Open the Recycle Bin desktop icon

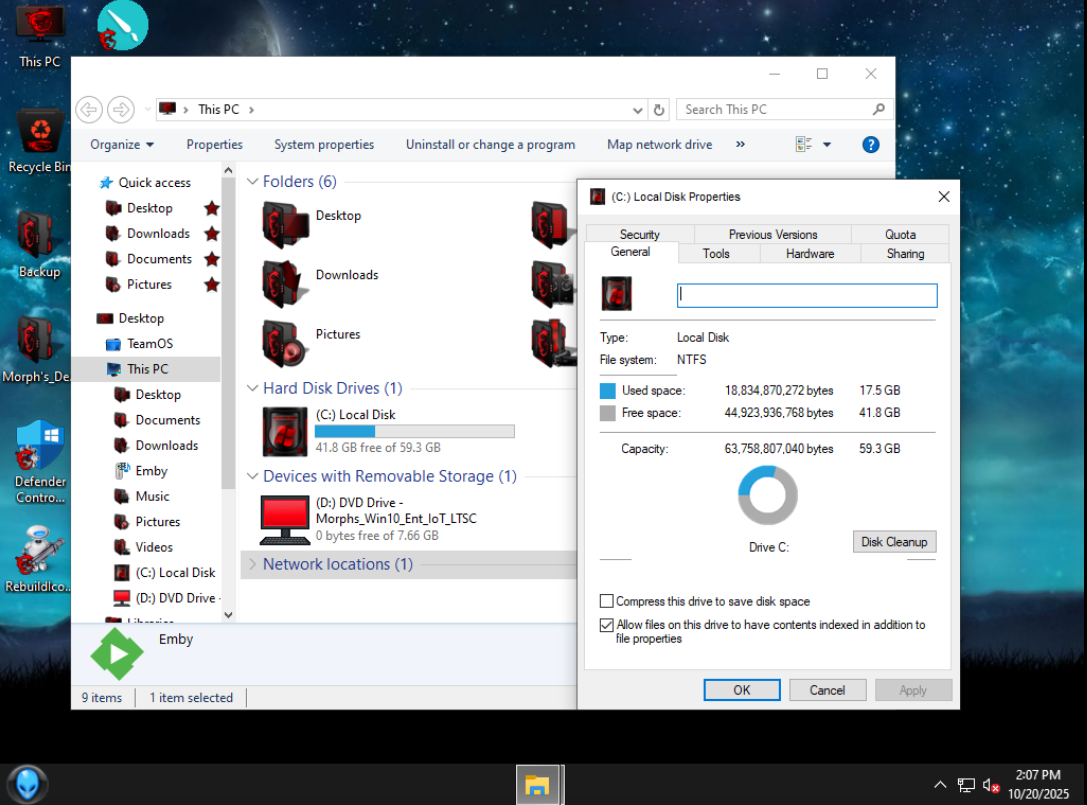tap(40, 141)
